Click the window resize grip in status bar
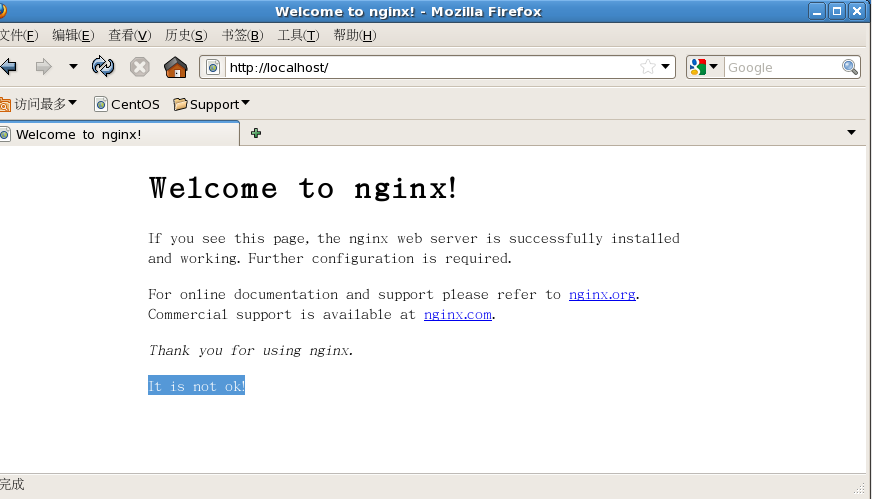Image resolution: width=872 pixels, height=499 pixels. click(x=860, y=488)
